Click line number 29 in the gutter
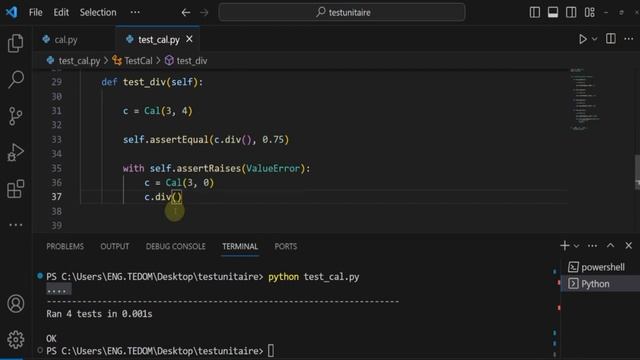Viewport: 640px width, 360px height. (56, 82)
